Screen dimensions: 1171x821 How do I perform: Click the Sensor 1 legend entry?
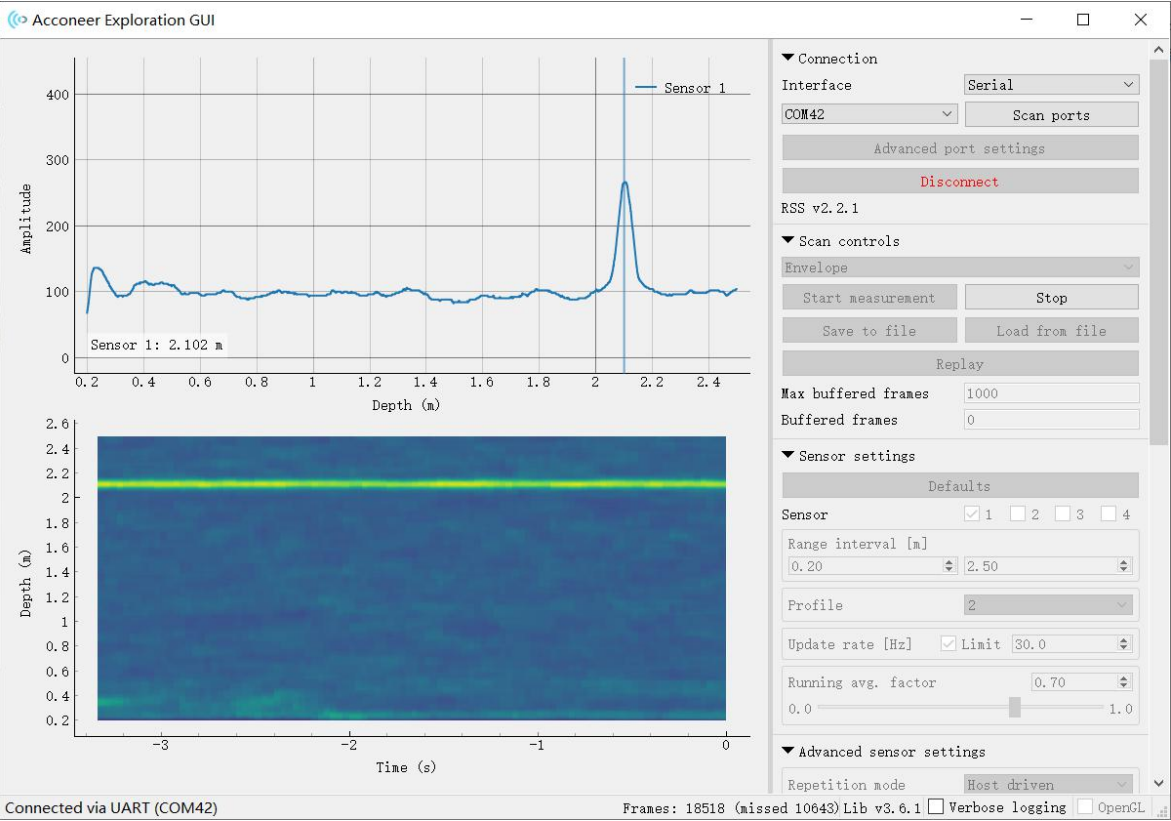tap(680, 87)
